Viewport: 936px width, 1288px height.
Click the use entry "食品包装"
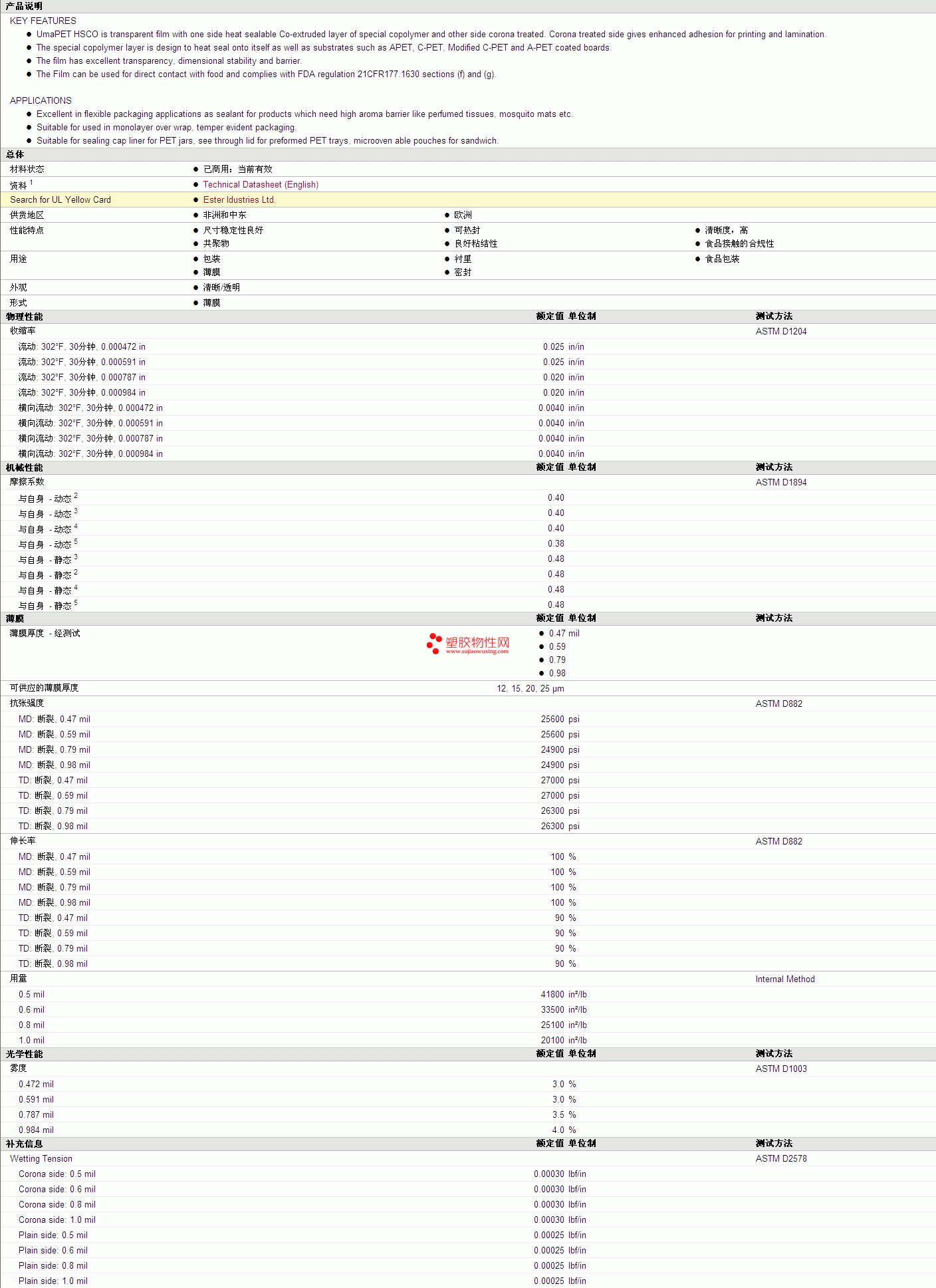(723, 259)
